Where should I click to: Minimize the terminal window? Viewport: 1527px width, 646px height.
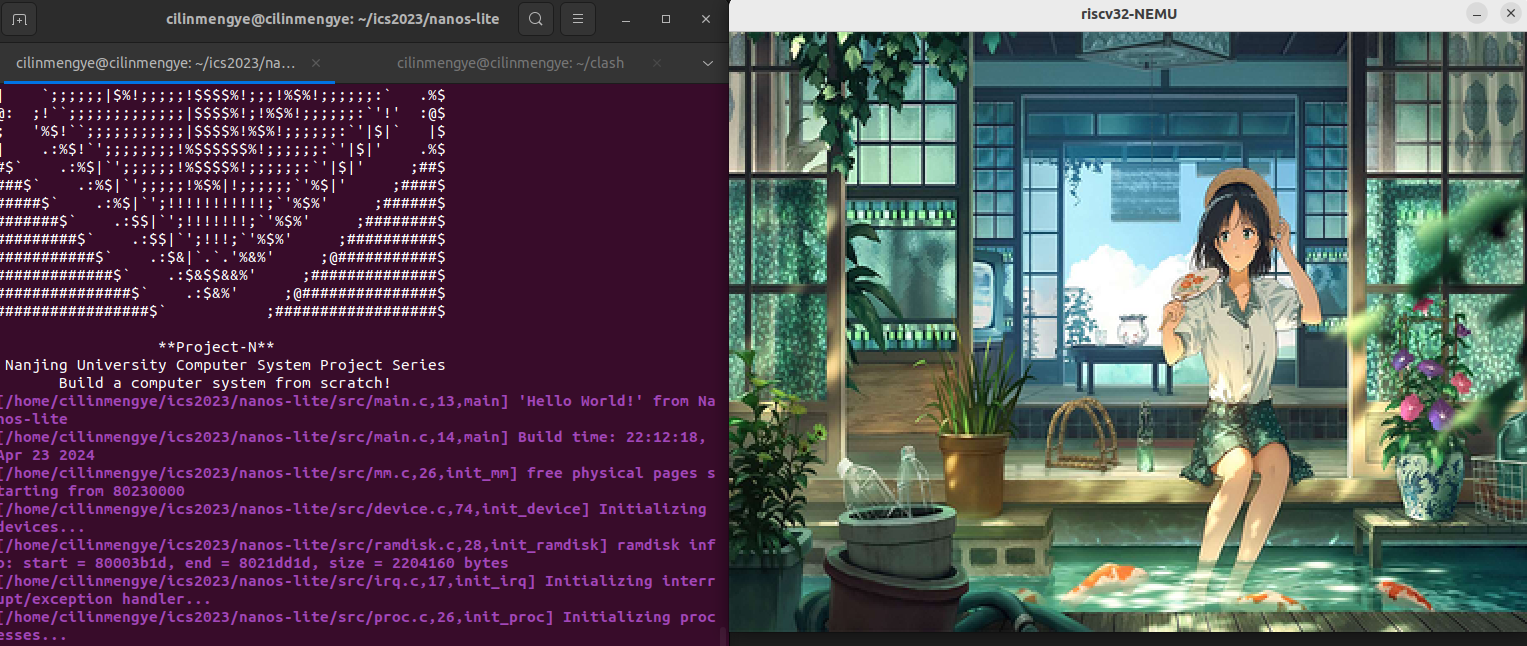(625, 19)
